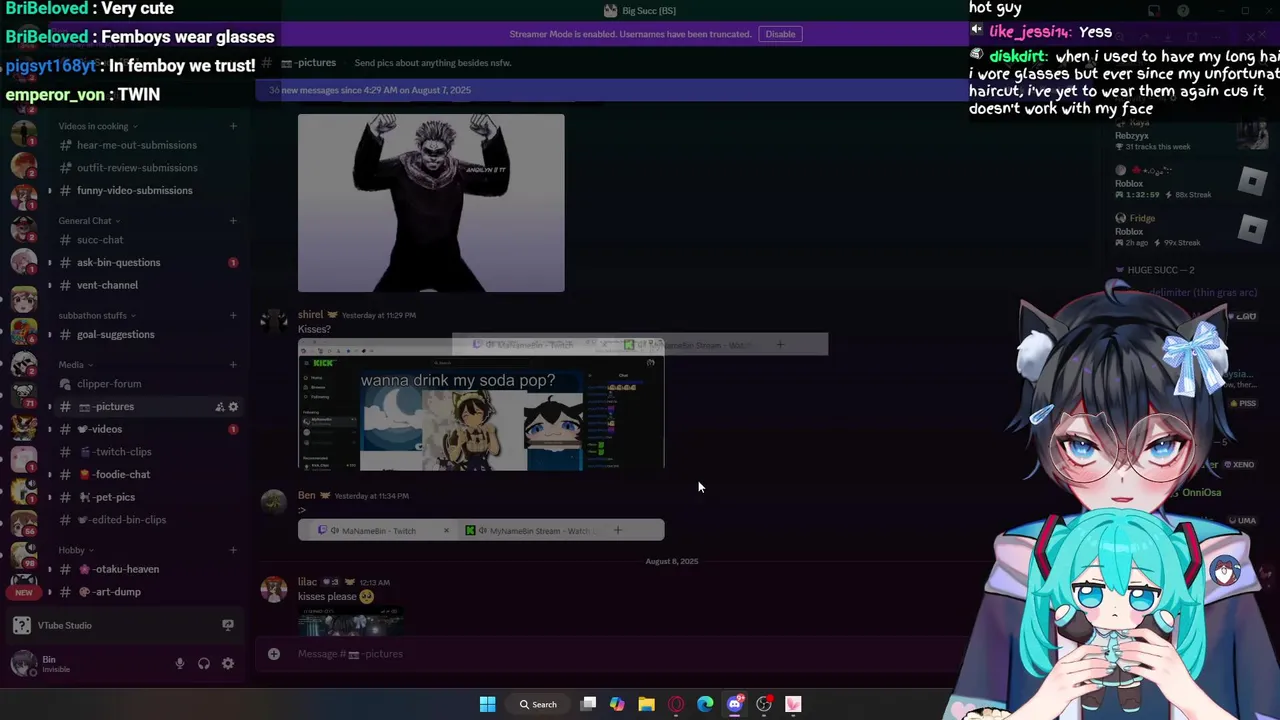Screen dimensions: 1280x720
Task: Click Ben's username in chat
Action: (306, 496)
